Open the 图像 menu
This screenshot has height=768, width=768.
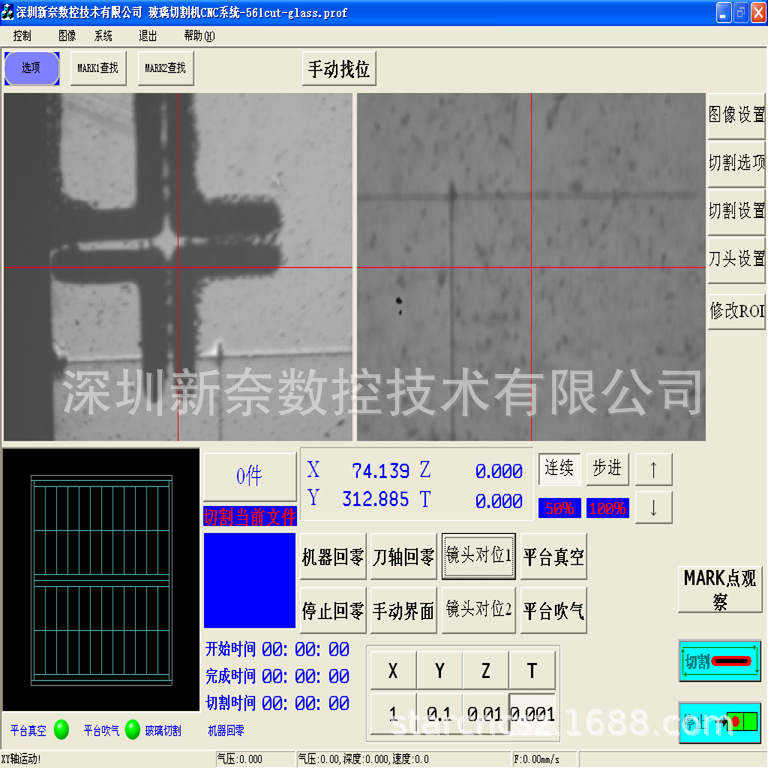[x=67, y=35]
